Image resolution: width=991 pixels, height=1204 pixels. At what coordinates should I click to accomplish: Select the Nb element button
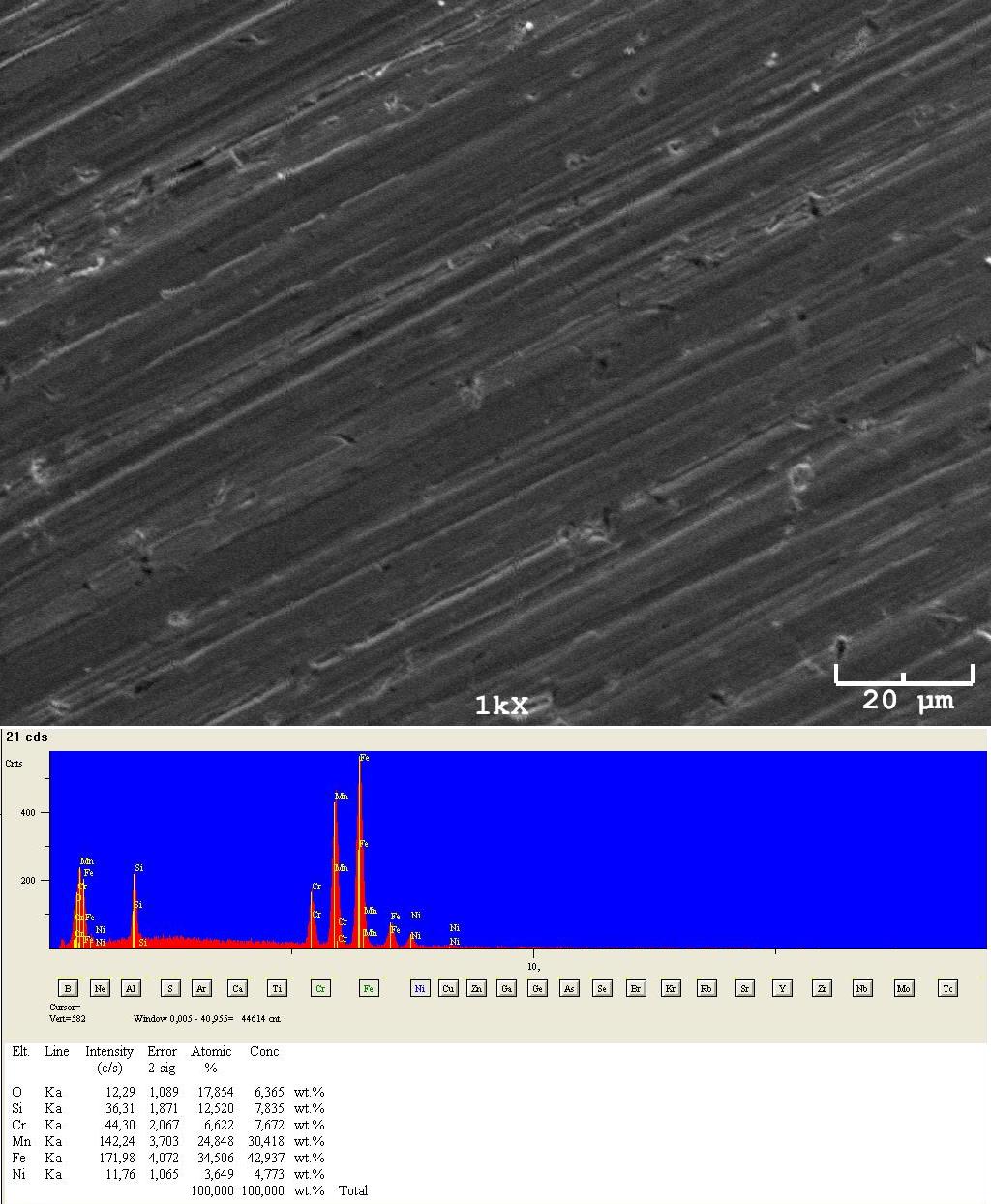pyautogui.click(x=862, y=988)
